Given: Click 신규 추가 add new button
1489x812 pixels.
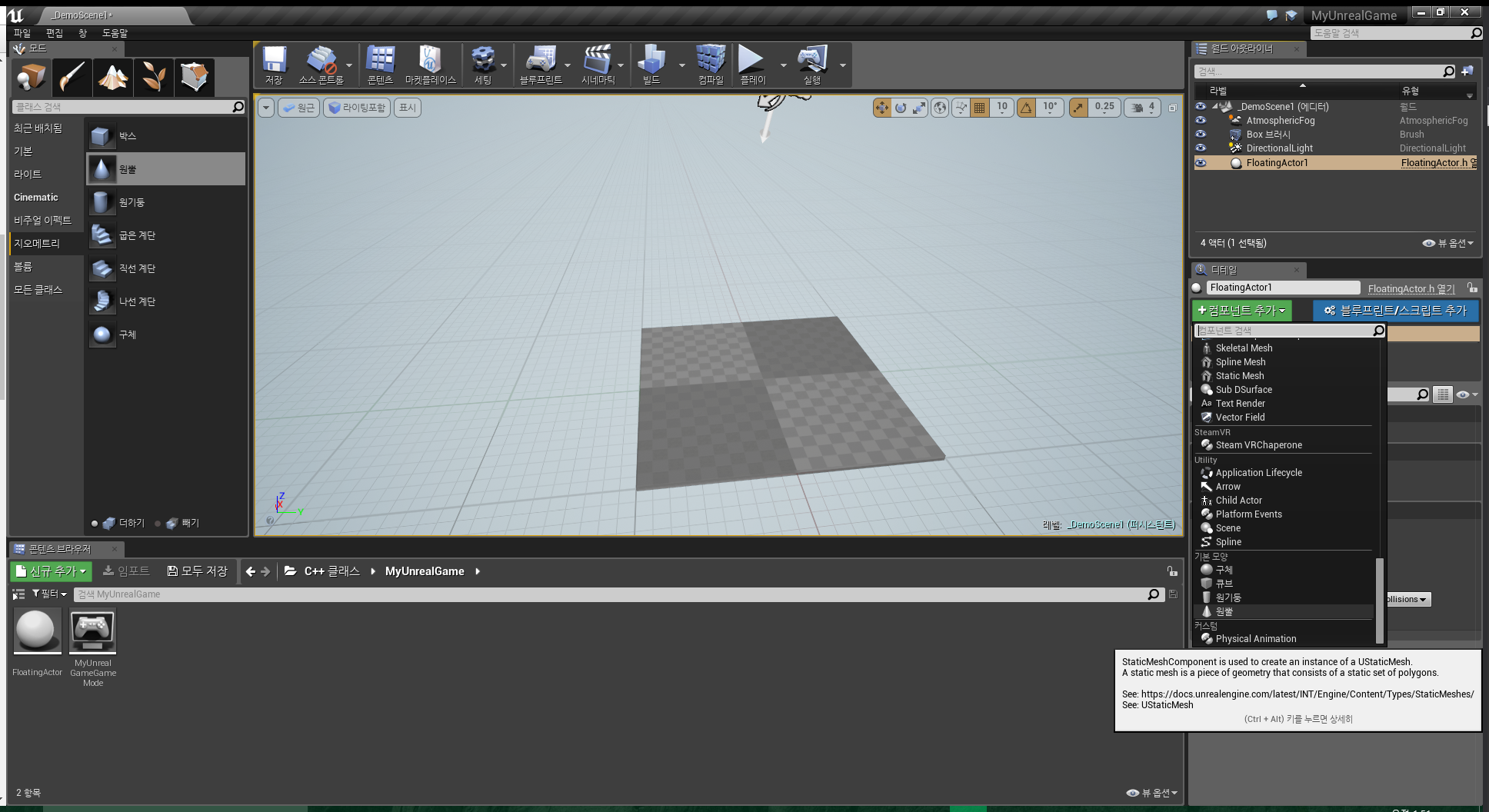Looking at the screenshot, I should click(x=52, y=571).
